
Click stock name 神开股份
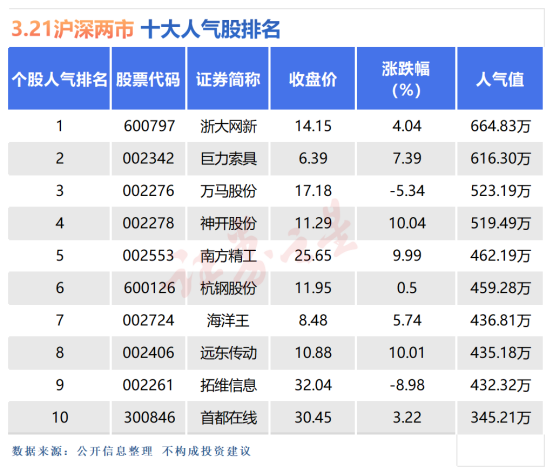(x=229, y=224)
